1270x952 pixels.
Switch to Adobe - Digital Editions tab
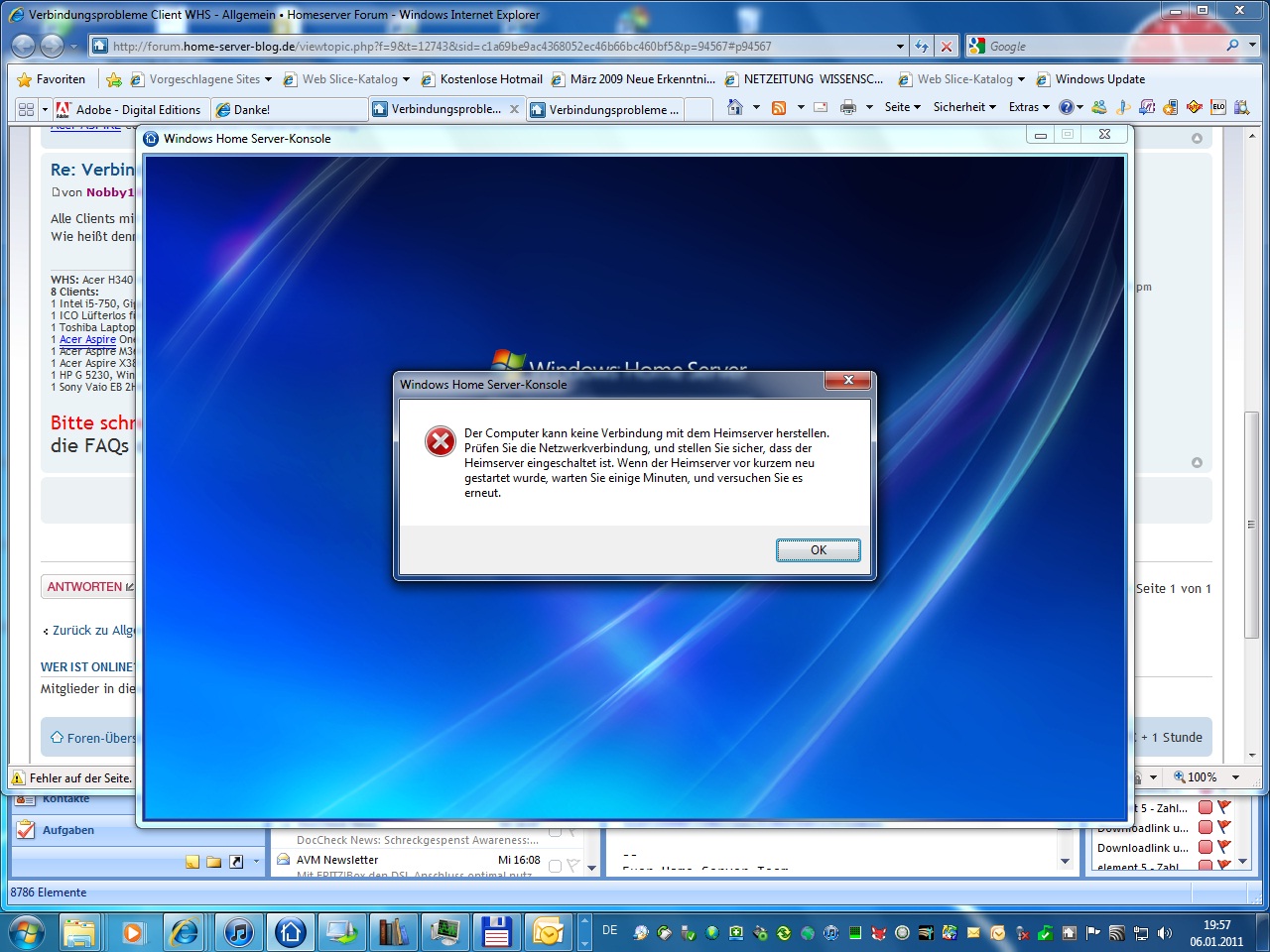coord(128,110)
